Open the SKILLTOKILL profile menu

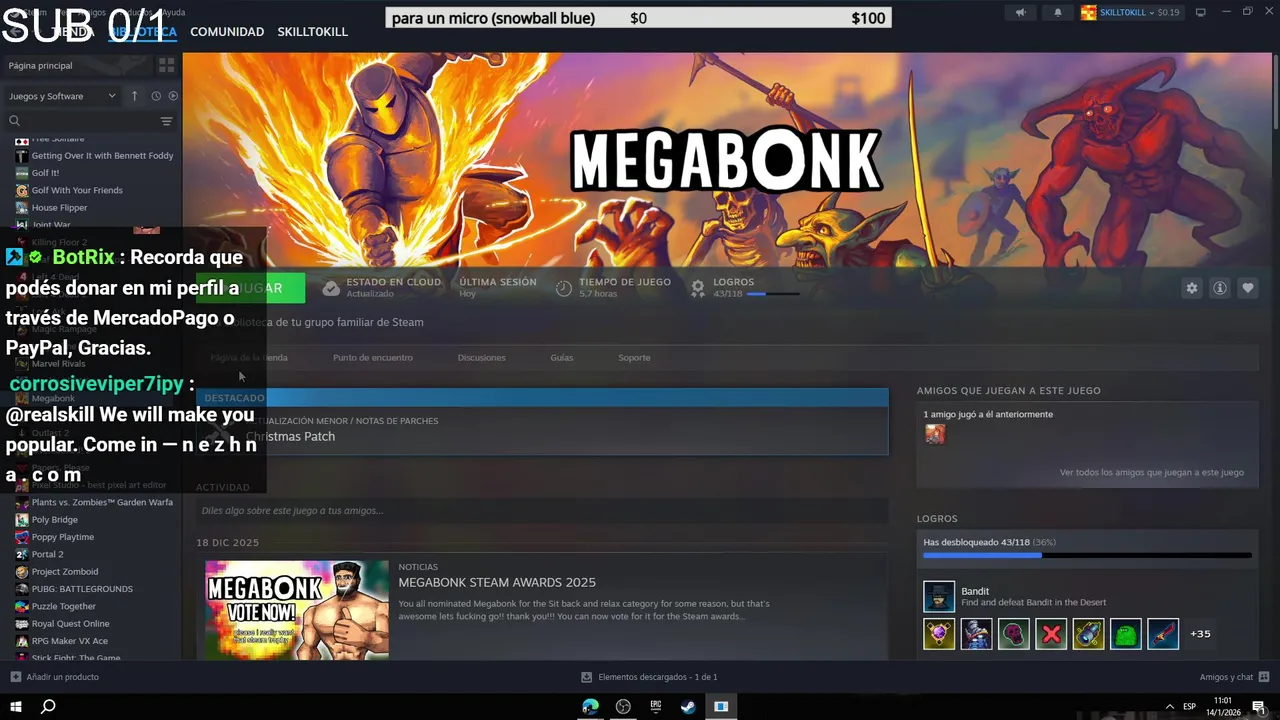313,32
